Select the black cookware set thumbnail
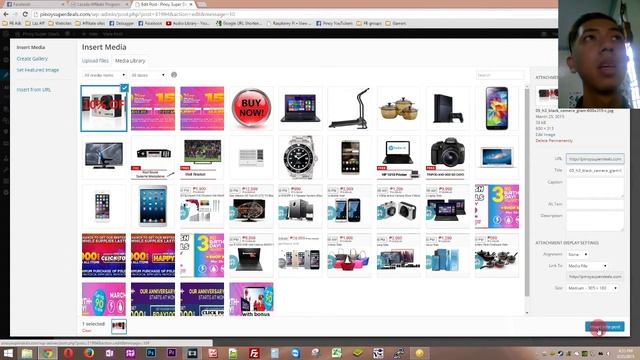 (x=497, y=256)
